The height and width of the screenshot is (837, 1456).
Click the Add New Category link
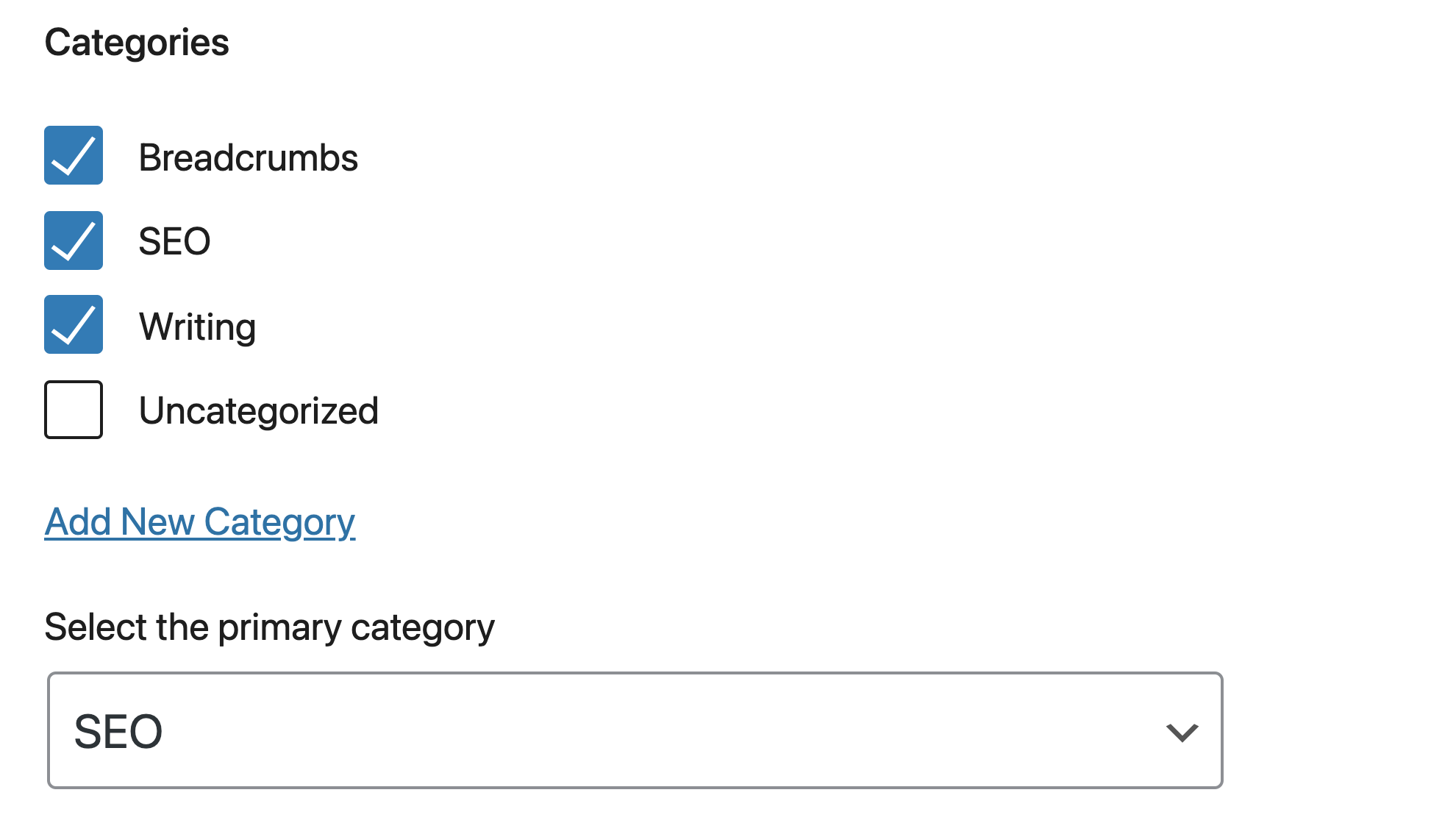pos(200,522)
